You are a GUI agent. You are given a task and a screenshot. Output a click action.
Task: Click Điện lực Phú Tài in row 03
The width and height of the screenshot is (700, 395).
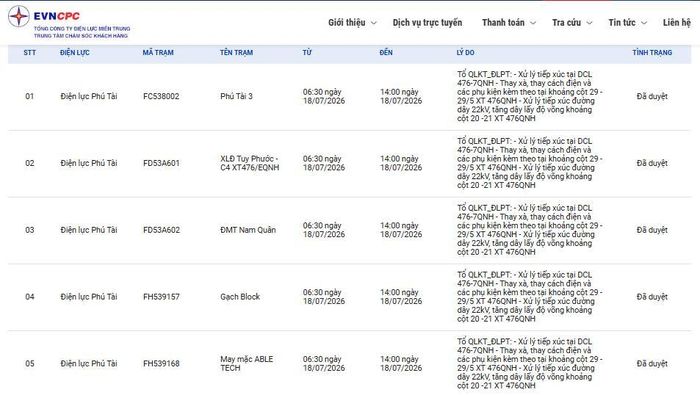[x=89, y=230]
